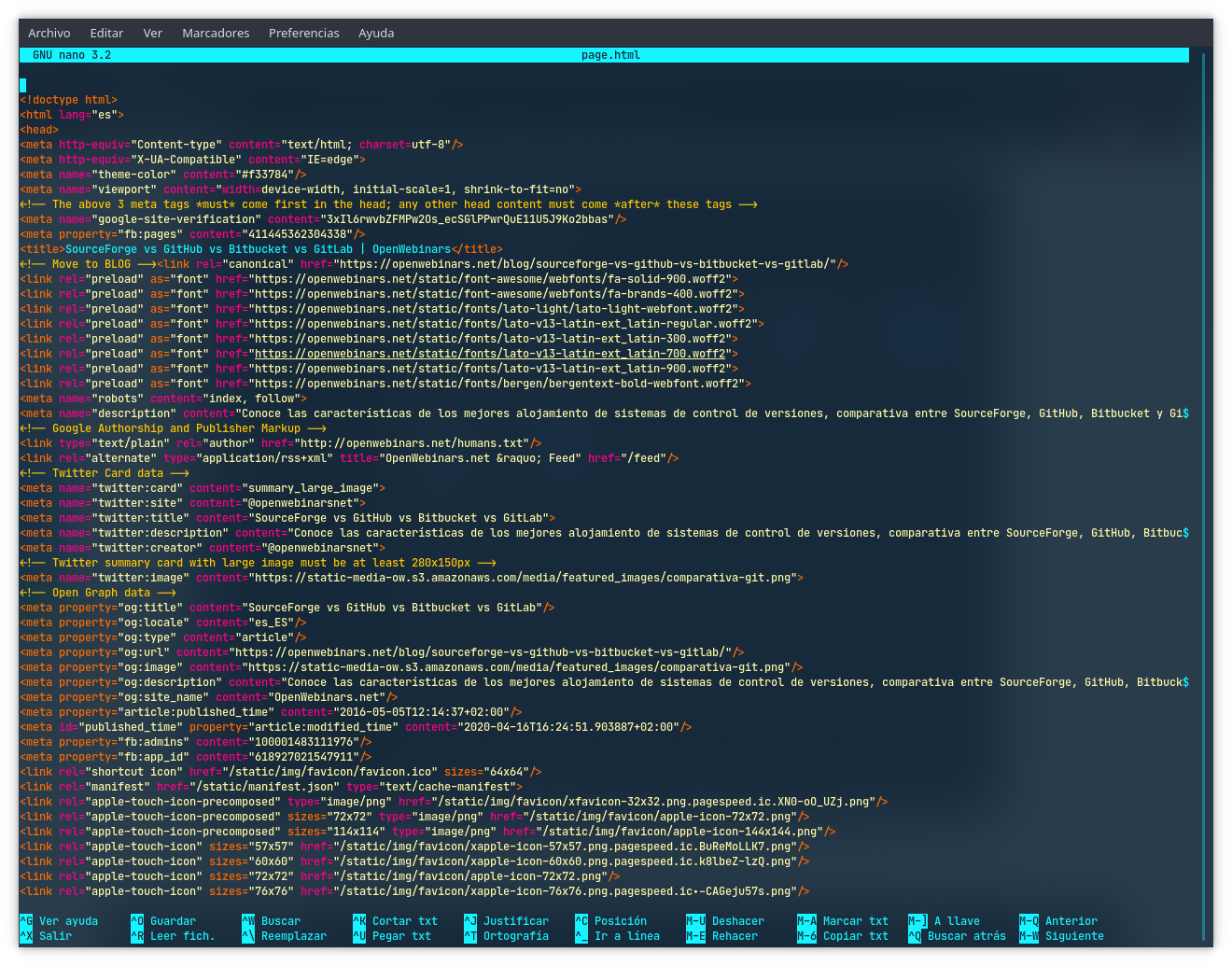Image resolution: width=1232 pixels, height=966 pixels.
Task: Click the Open Graph data comment
Action: (x=98, y=593)
